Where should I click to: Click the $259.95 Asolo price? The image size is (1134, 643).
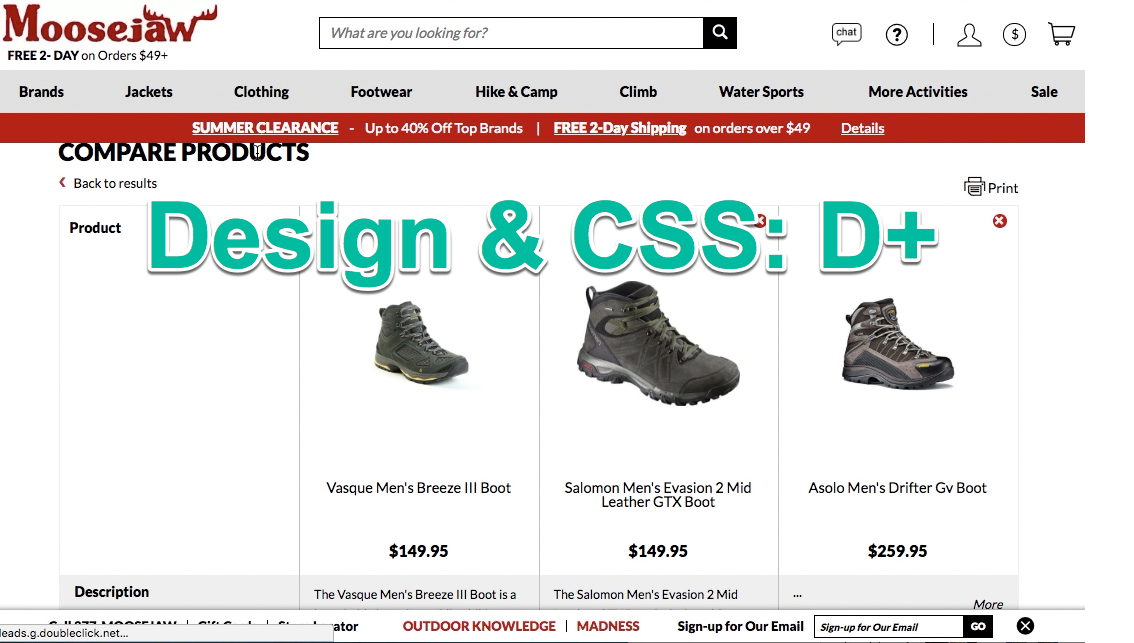(897, 551)
